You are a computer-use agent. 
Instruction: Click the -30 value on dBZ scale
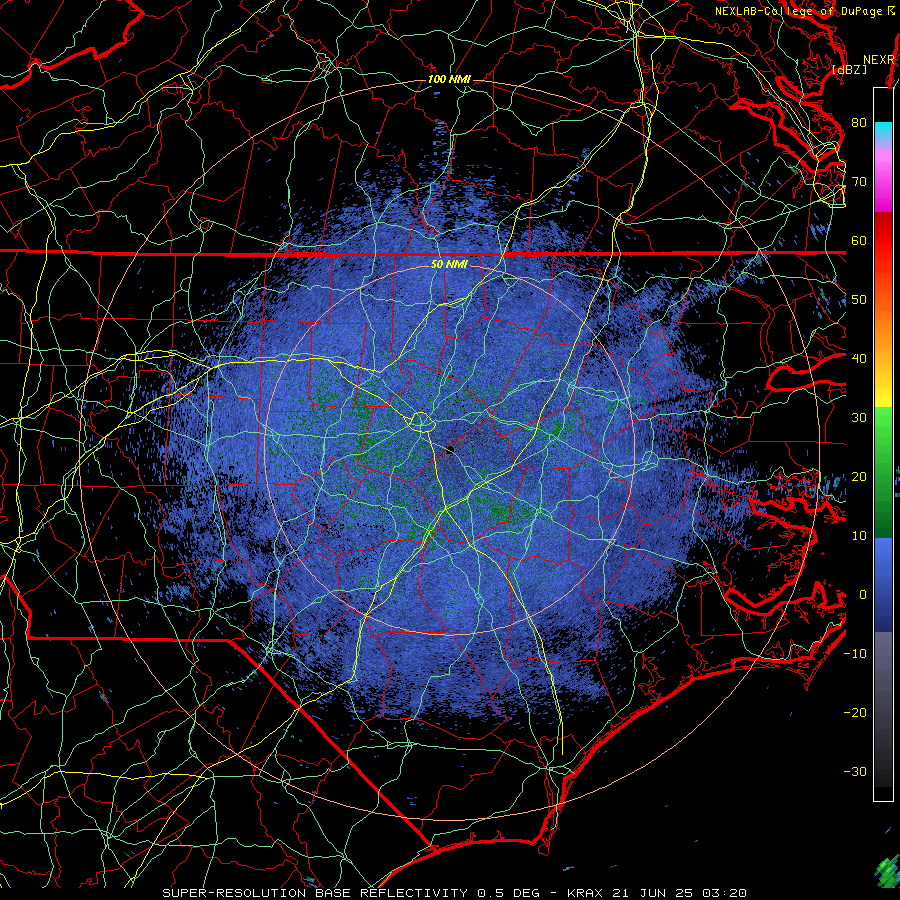855,772
